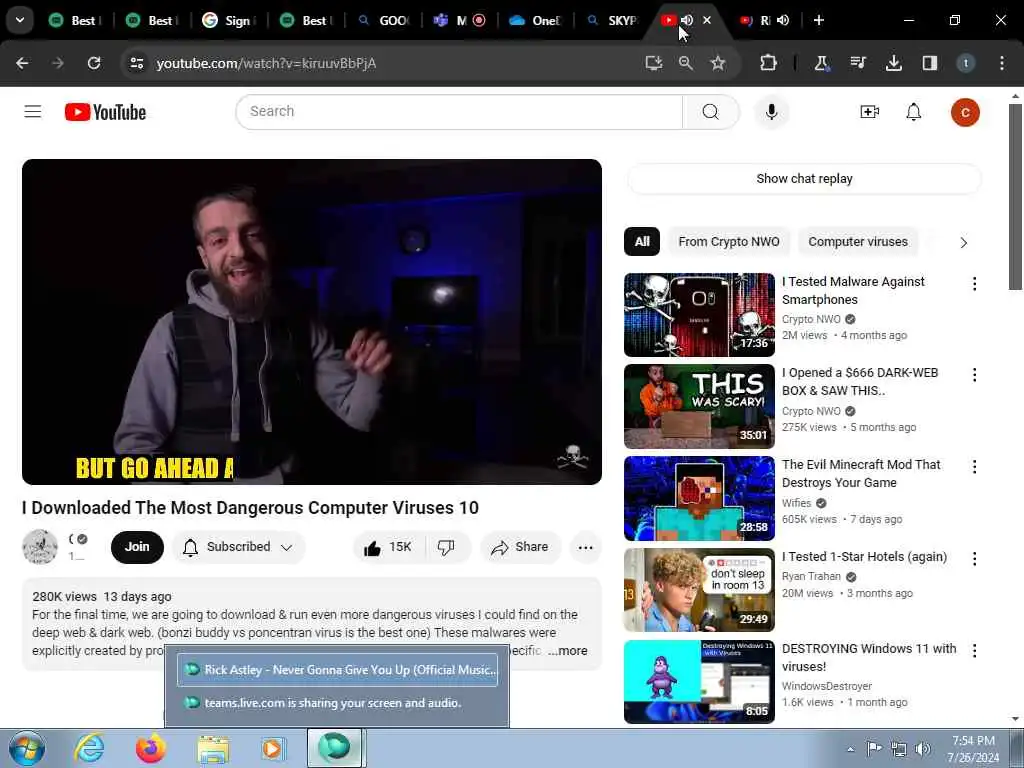This screenshot has width=1024, height=768.
Task: Run search with the magnifier button
Action: [711, 112]
